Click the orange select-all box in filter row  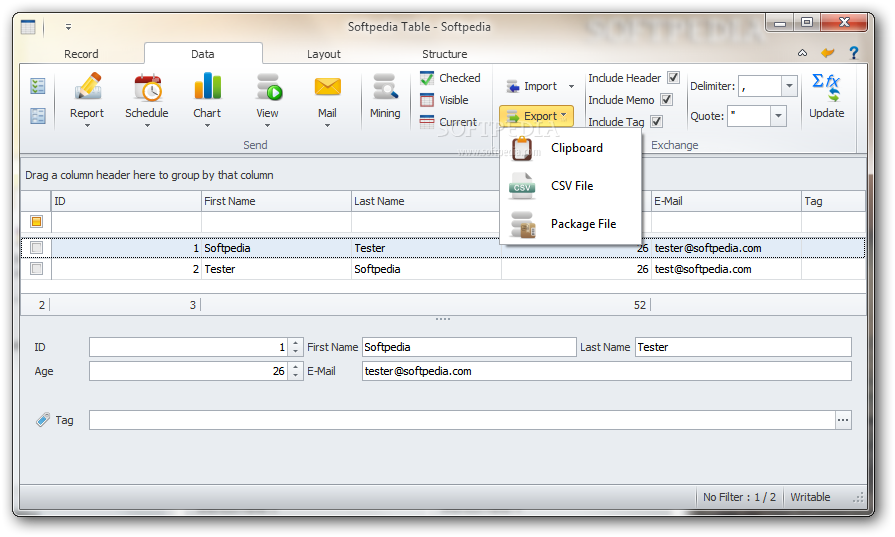click(37, 221)
